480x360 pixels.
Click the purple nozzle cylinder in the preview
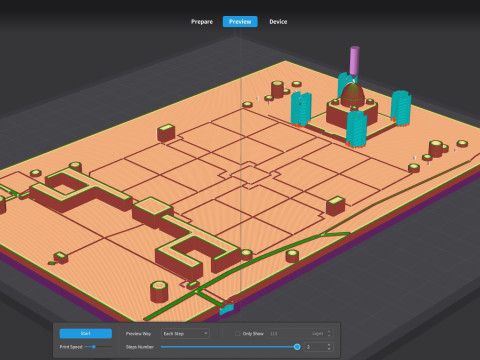355,60
